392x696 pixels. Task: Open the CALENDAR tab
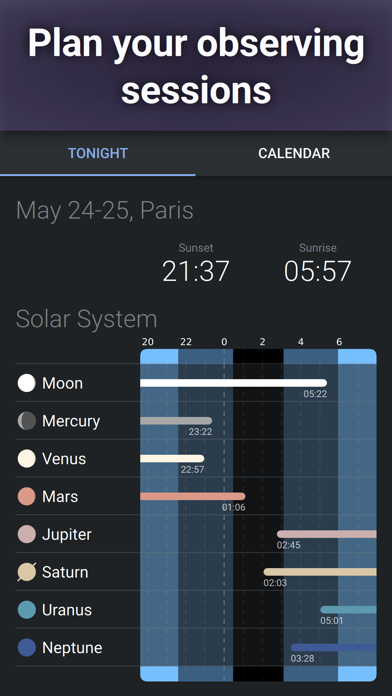(294, 153)
